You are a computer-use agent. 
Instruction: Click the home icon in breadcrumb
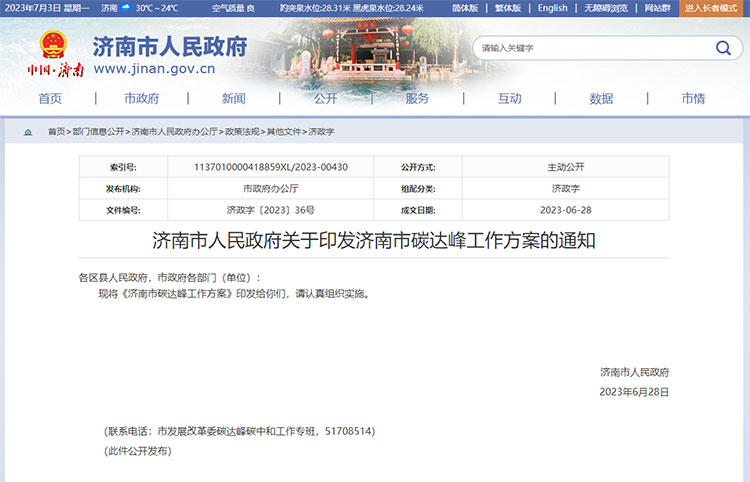tap(27, 131)
